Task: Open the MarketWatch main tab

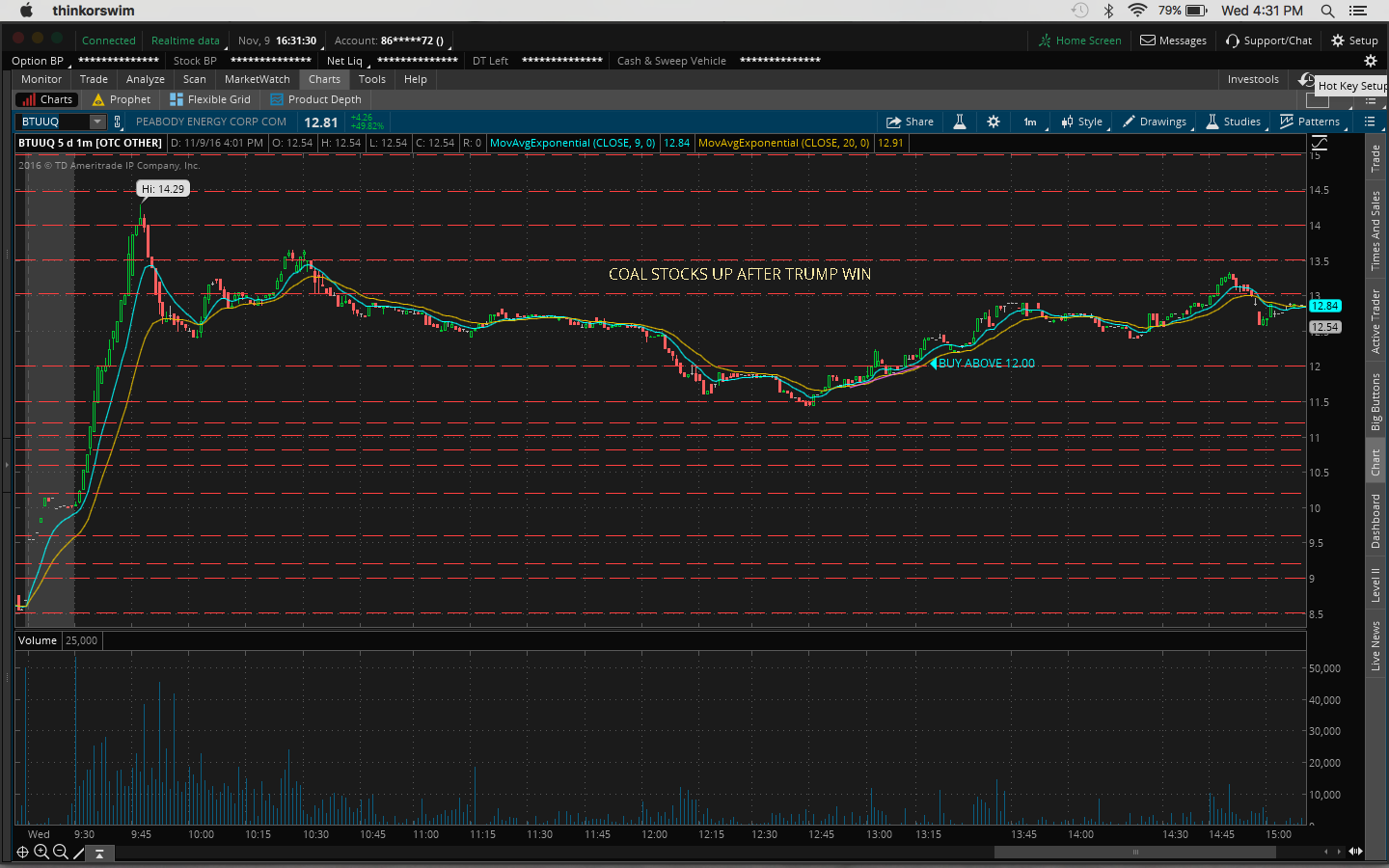Action: 258,79
